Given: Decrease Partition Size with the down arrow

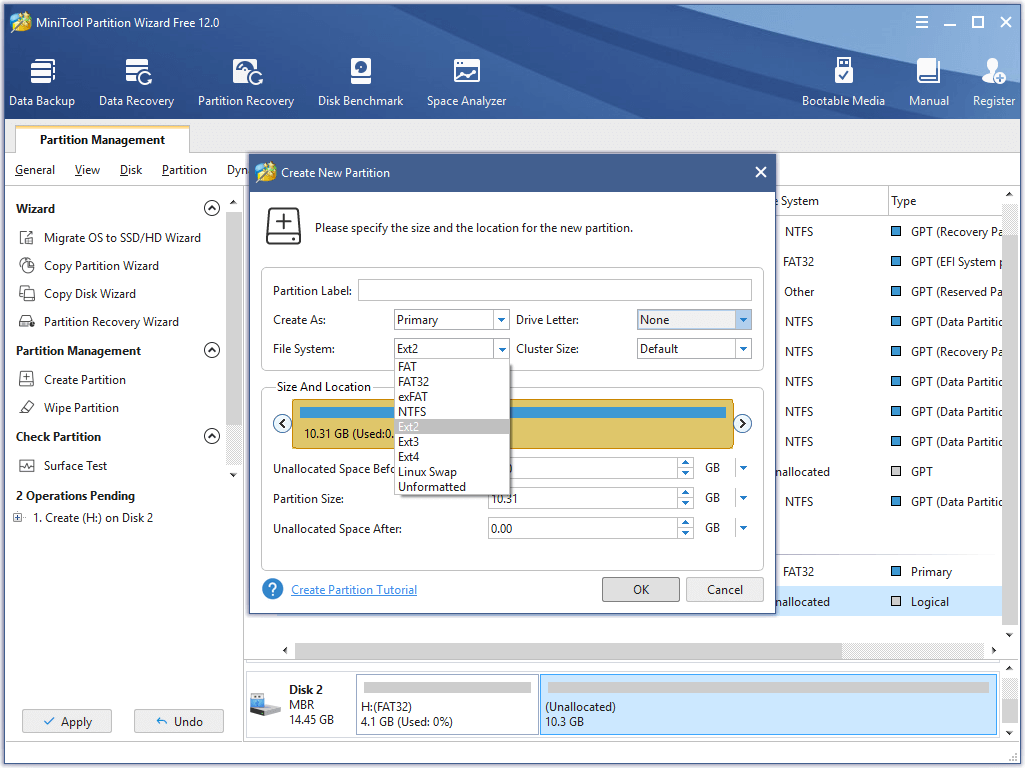Looking at the screenshot, I should pos(685,503).
